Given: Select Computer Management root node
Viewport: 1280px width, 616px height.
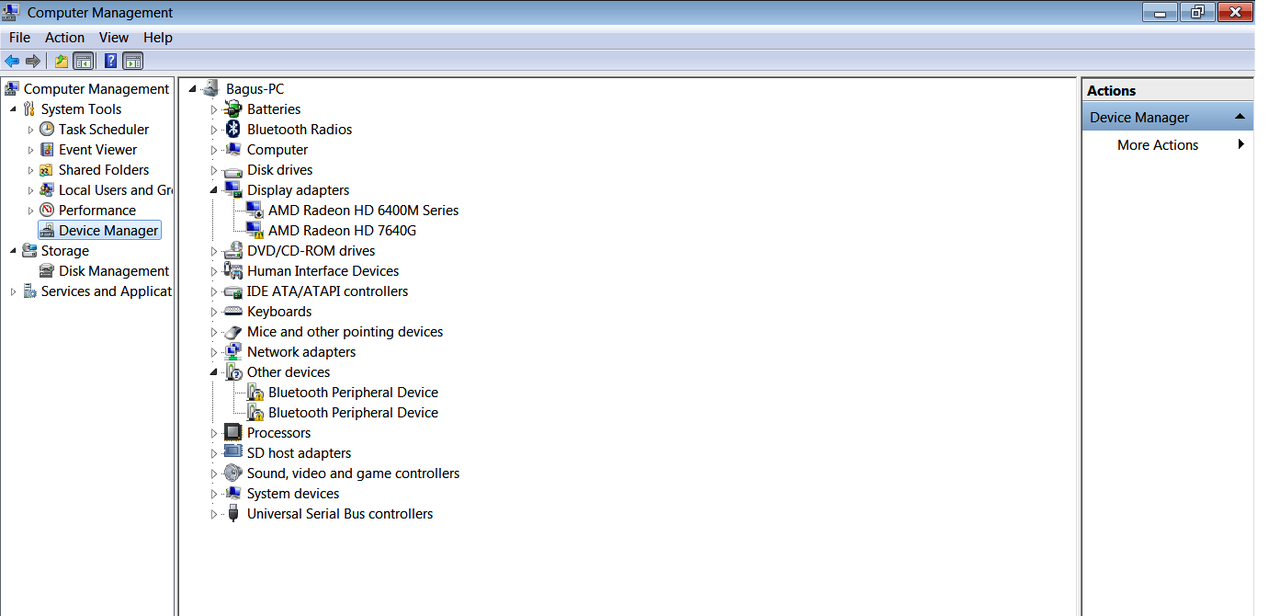Looking at the screenshot, I should pos(96,89).
